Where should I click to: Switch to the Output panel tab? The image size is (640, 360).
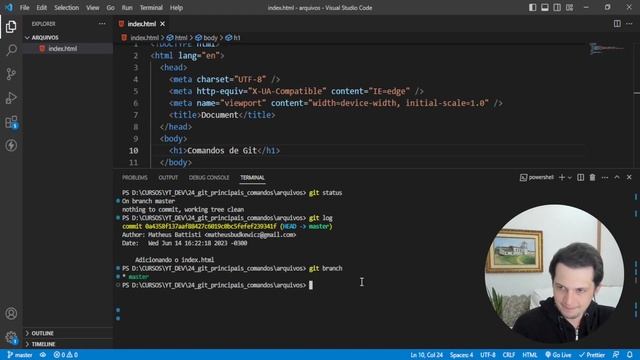[168, 178]
